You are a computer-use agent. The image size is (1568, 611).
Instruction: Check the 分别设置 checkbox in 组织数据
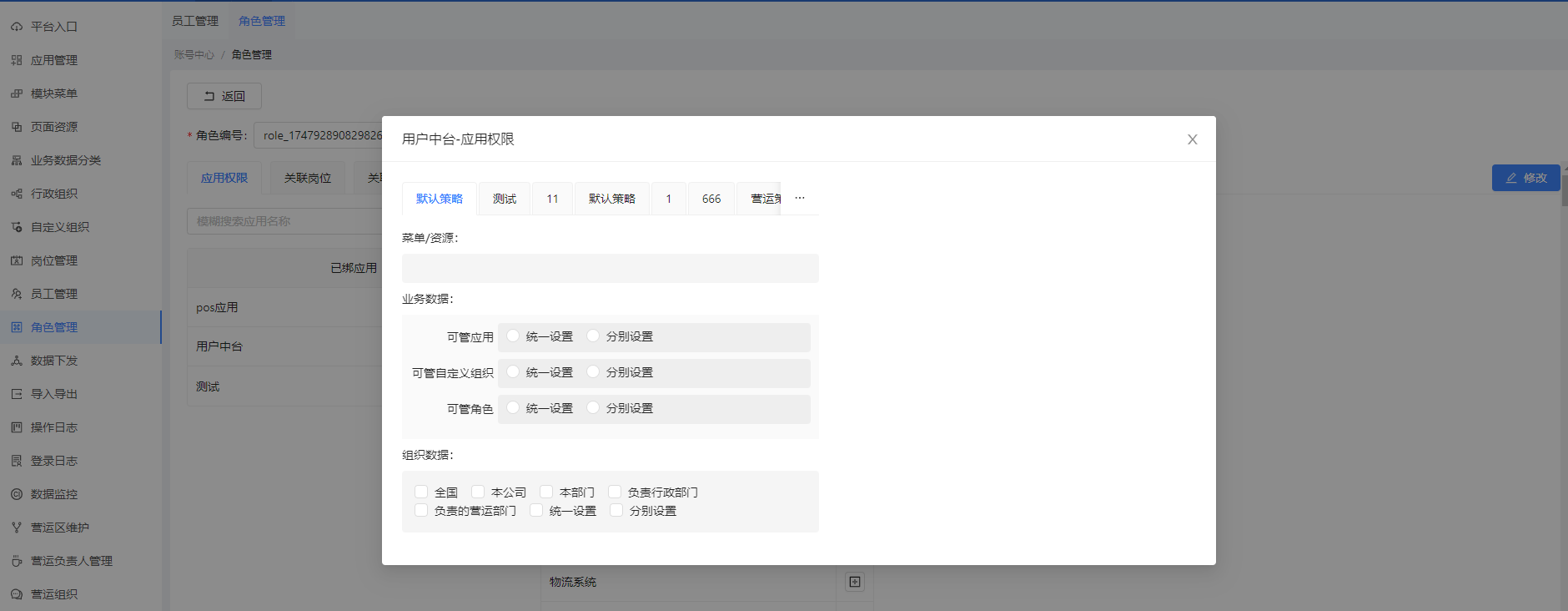coord(616,510)
